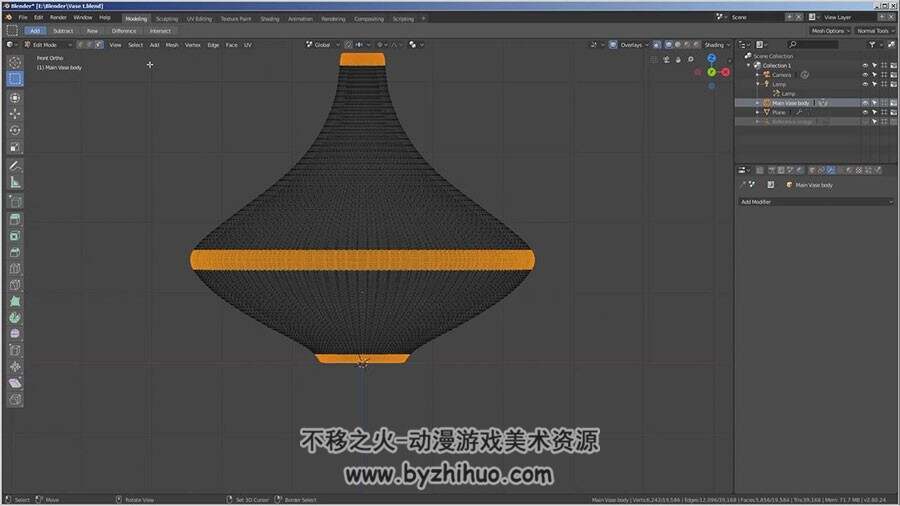900x506 pixels.
Task: Open the Mesh Options dropdown
Action: [831, 31]
